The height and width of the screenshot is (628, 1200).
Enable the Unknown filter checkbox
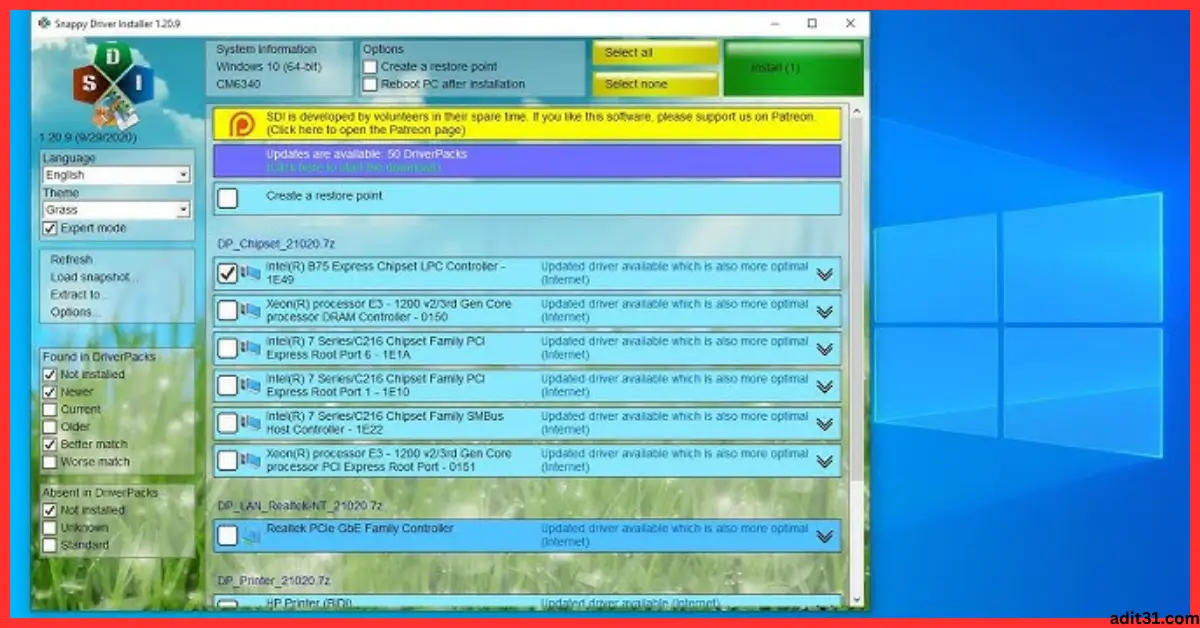(x=50, y=528)
